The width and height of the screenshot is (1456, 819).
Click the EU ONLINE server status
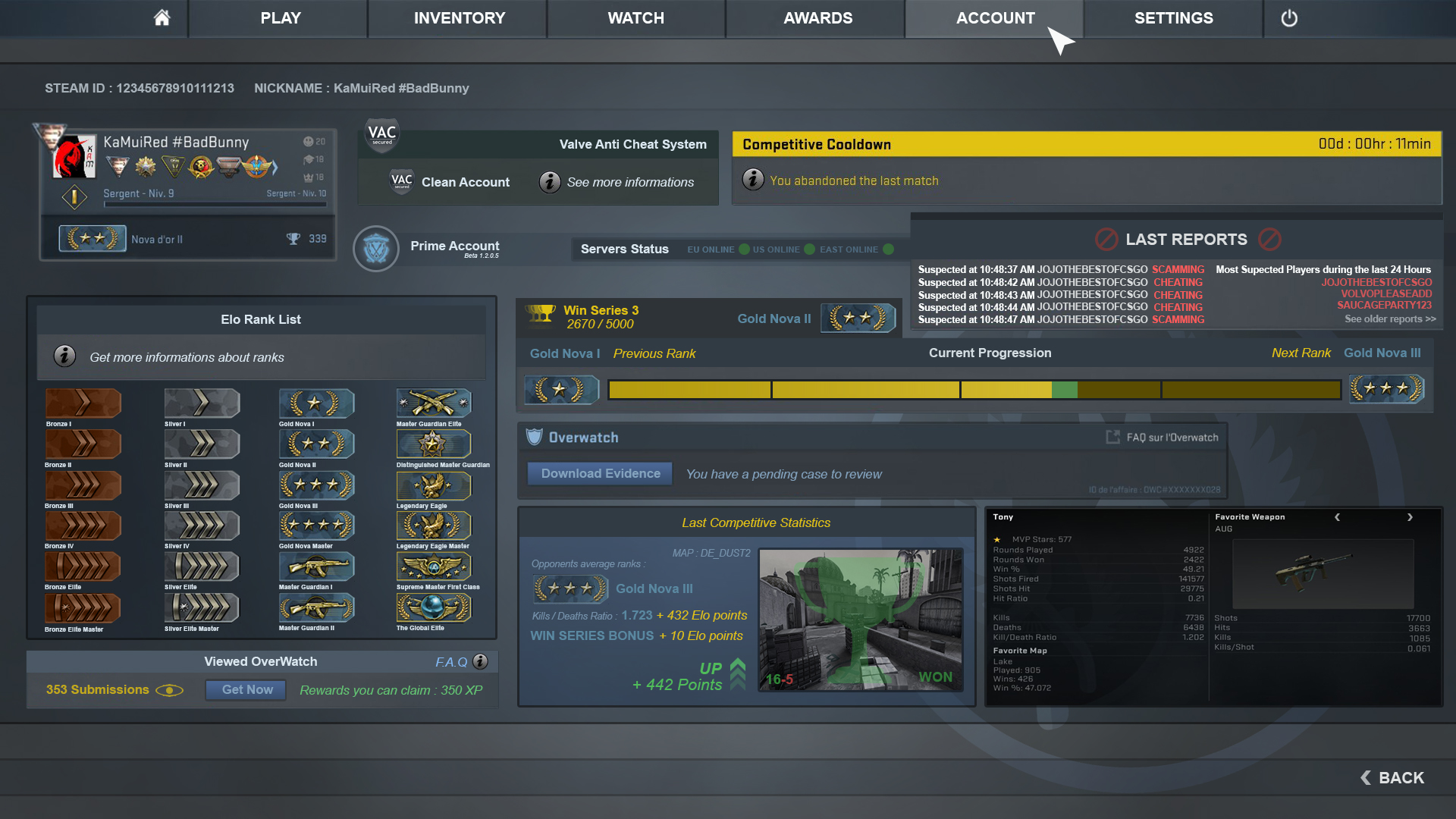coord(718,249)
